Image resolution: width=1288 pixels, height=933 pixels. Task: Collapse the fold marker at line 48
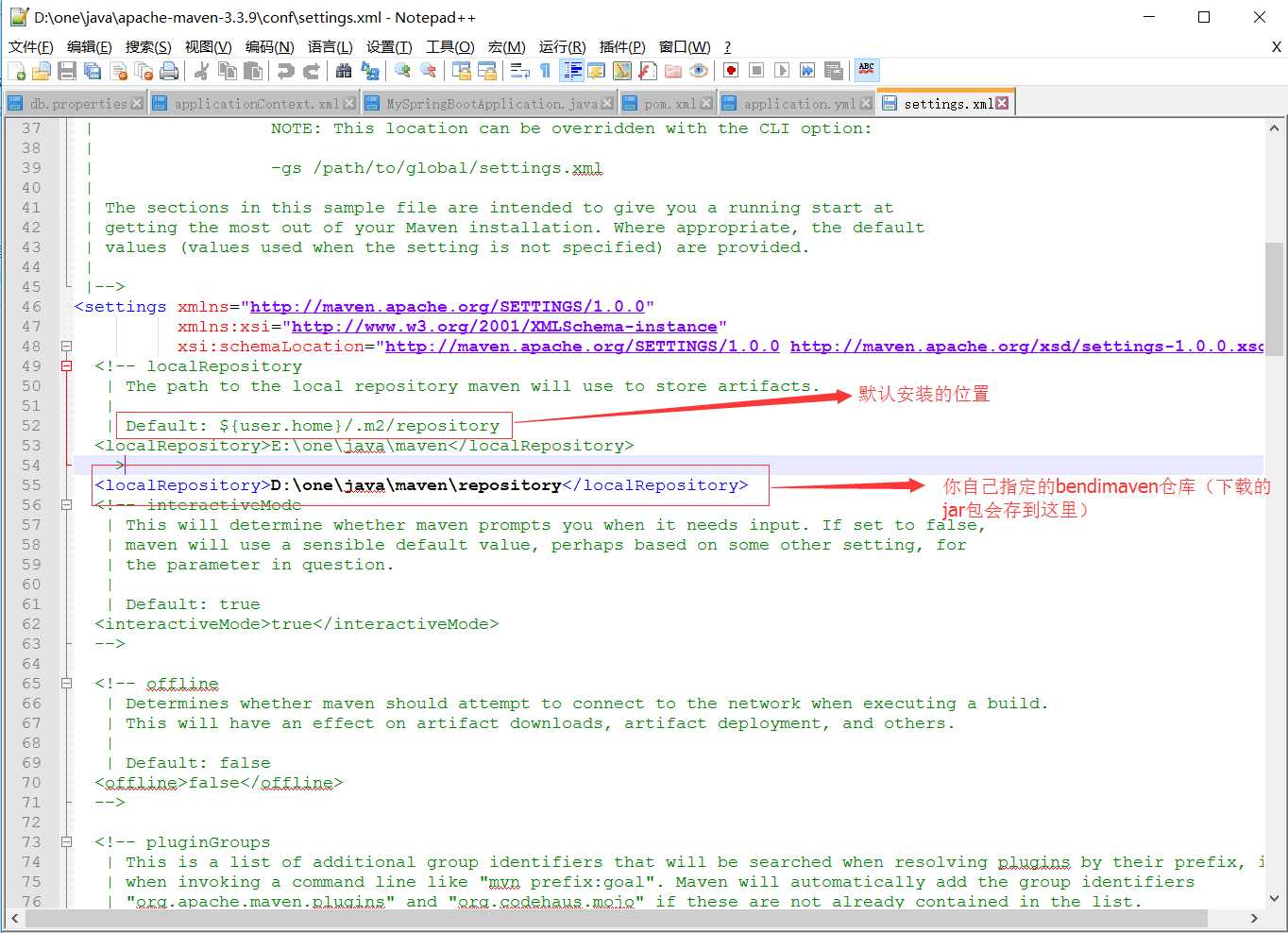click(66, 347)
